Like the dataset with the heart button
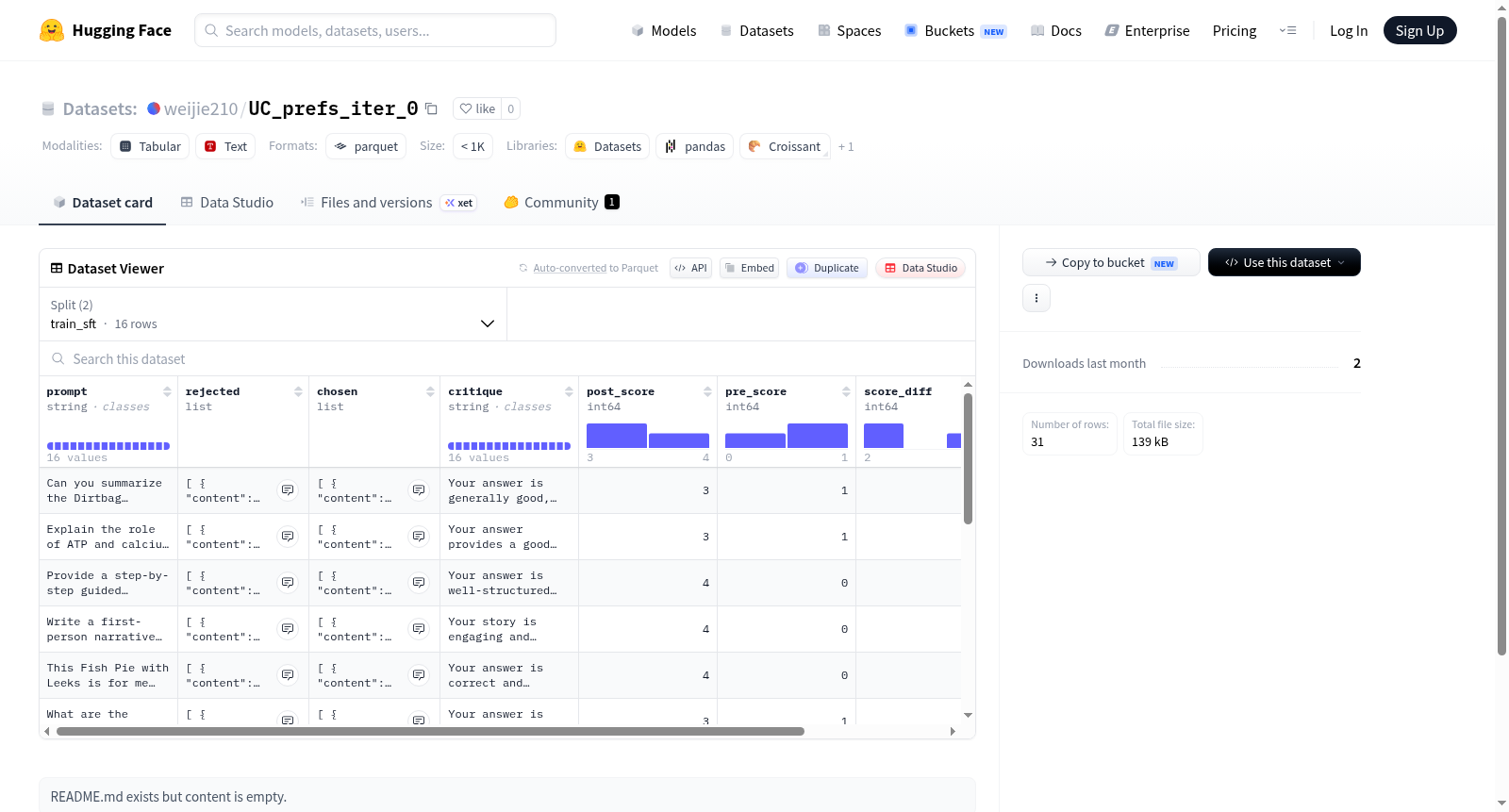Image resolution: width=1509 pixels, height=812 pixels. point(477,108)
